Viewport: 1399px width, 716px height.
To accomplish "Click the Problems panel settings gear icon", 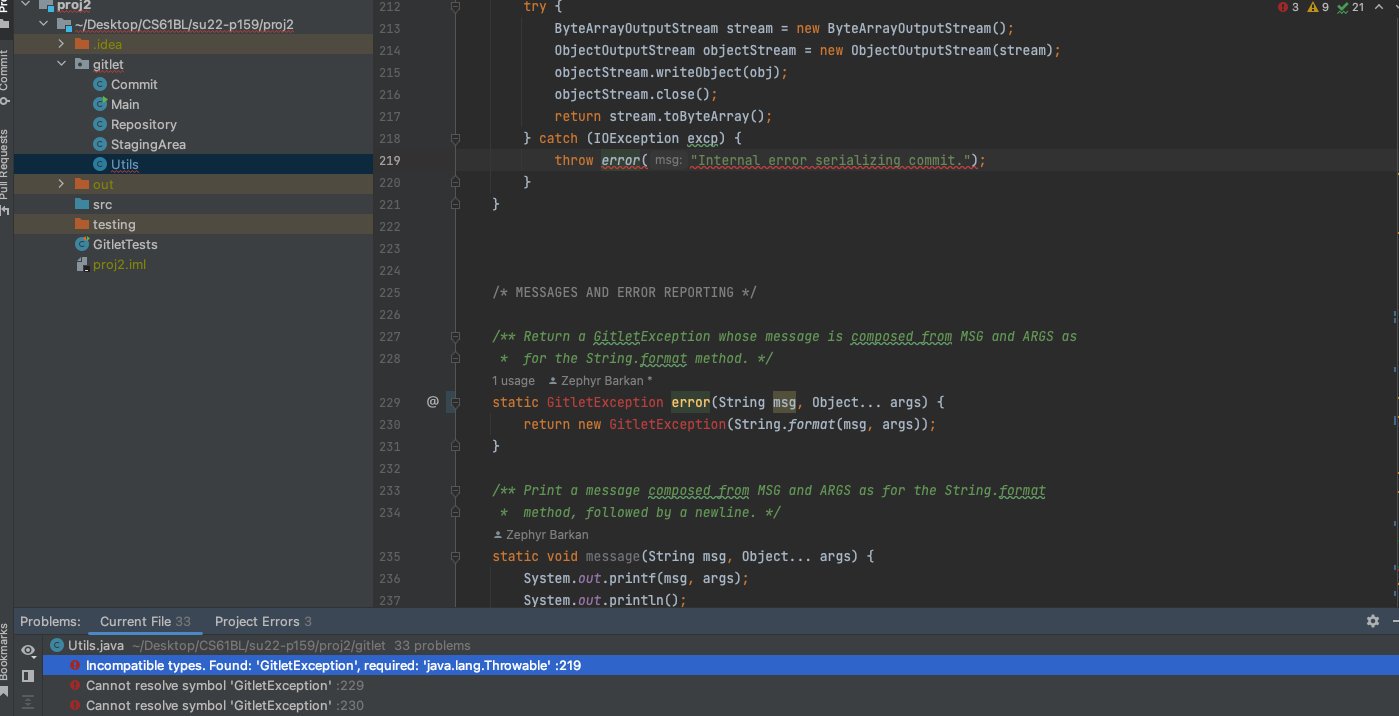I will tap(1372, 621).
